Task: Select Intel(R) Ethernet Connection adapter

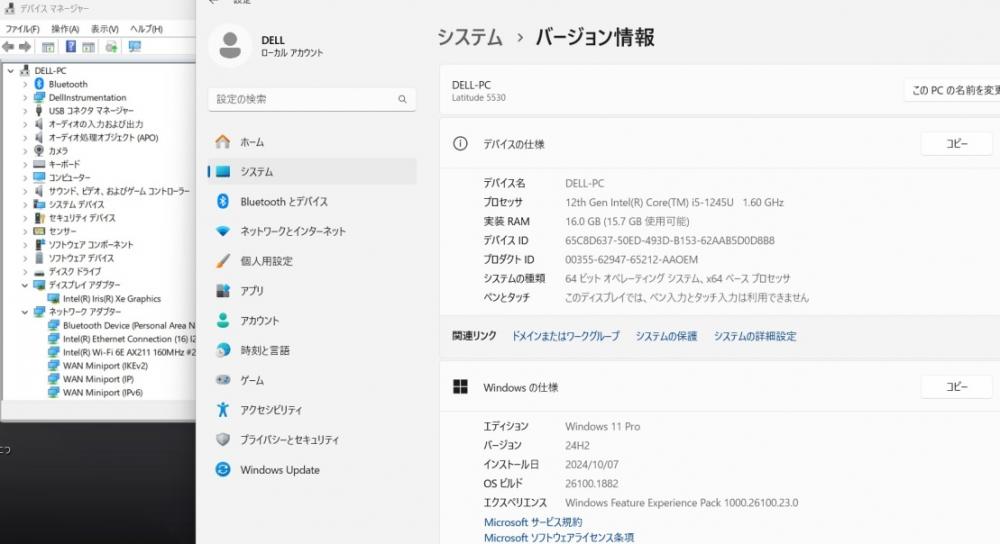Action: [x=129, y=339]
